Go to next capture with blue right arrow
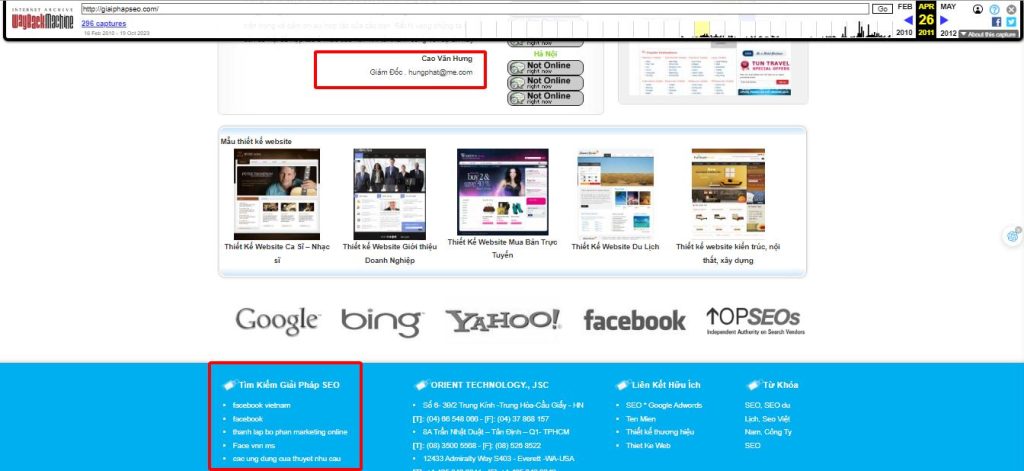This screenshot has width=1024, height=471. click(x=944, y=20)
